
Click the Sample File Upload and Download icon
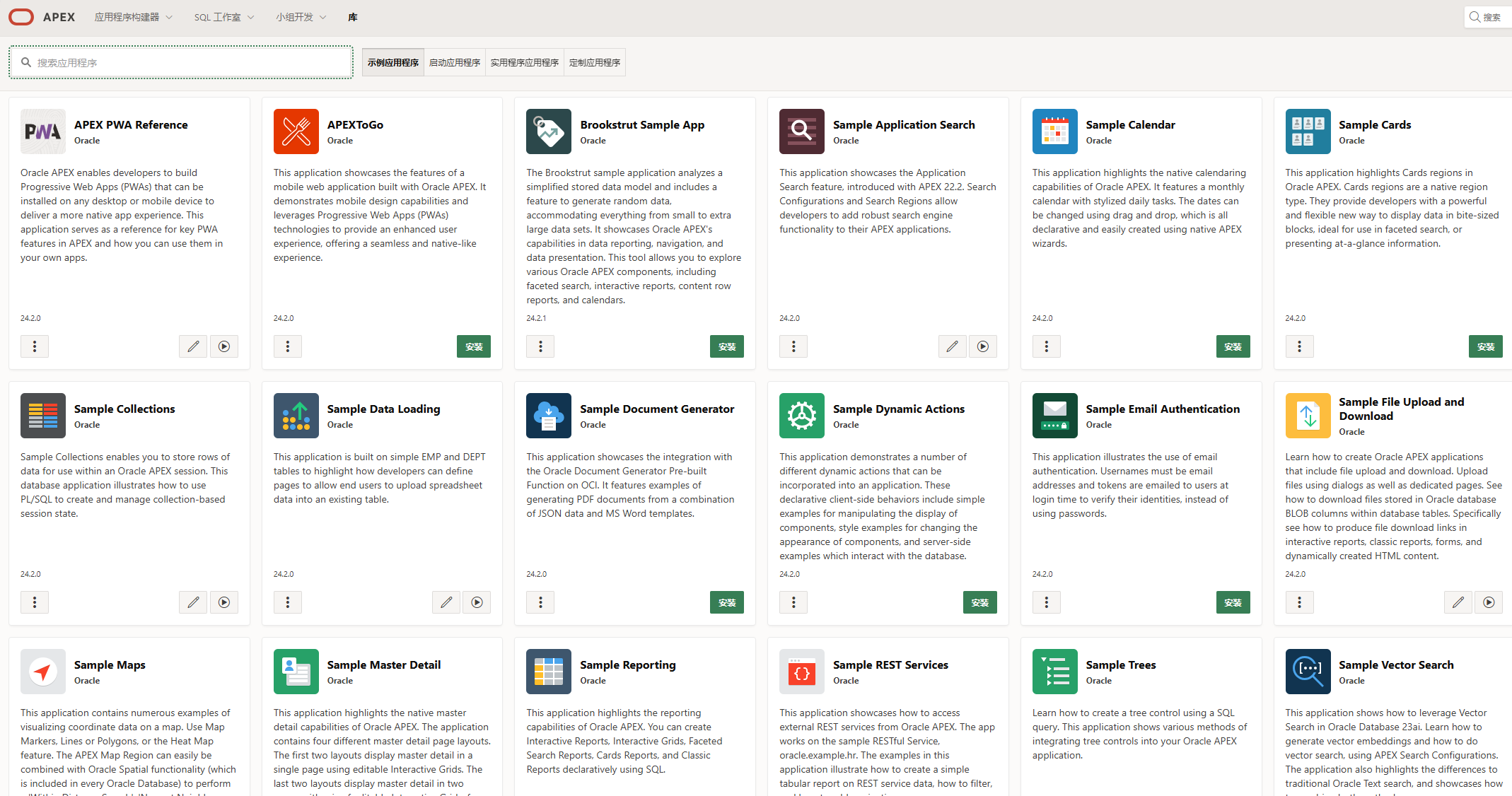[1308, 416]
